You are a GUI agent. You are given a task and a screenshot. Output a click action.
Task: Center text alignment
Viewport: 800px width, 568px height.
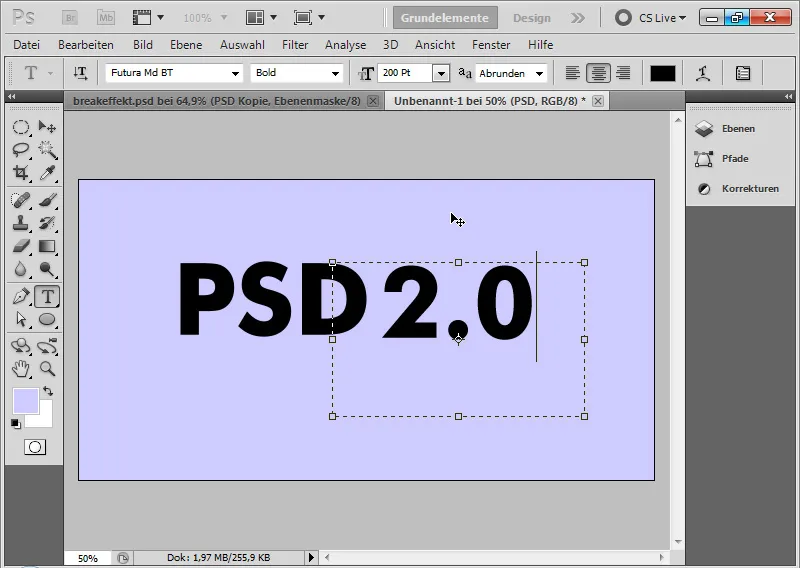pyautogui.click(x=598, y=73)
